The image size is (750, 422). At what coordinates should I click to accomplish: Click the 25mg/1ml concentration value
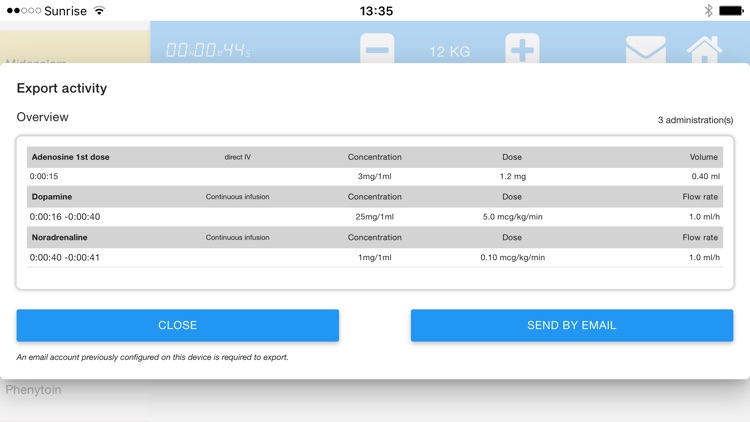pos(375,217)
